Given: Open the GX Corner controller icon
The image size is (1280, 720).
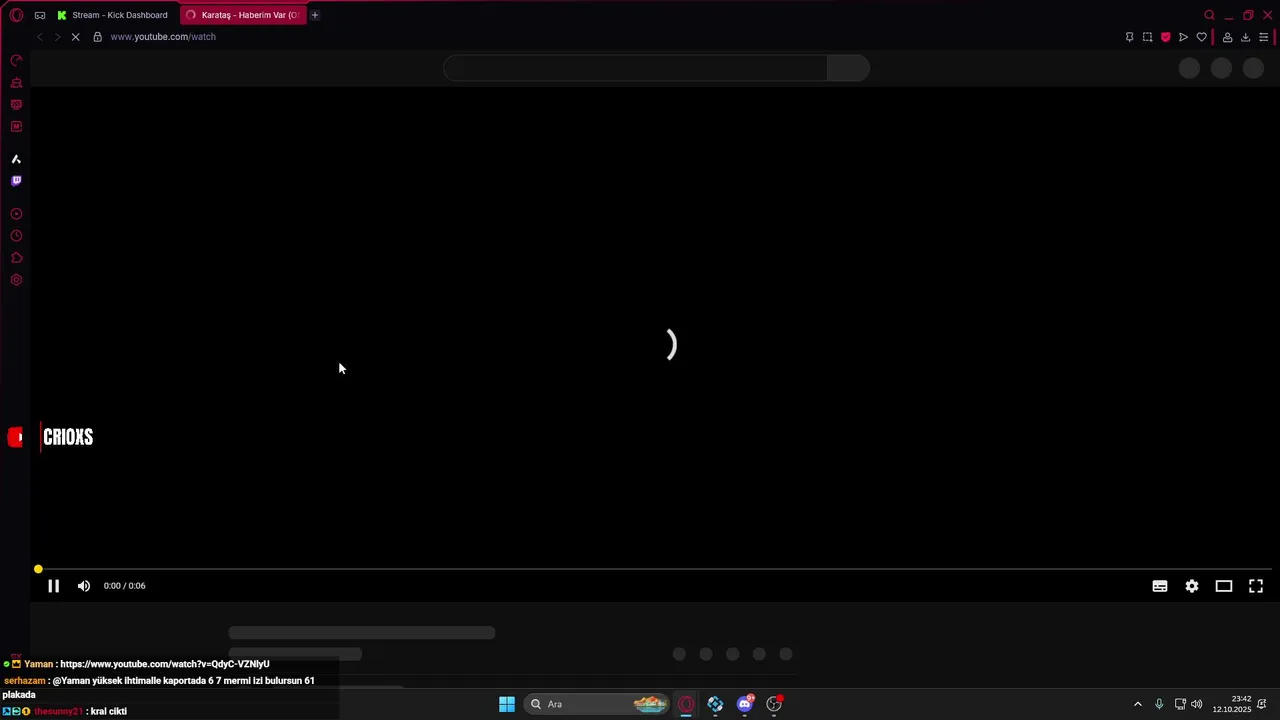Looking at the screenshot, I should point(40,15).
